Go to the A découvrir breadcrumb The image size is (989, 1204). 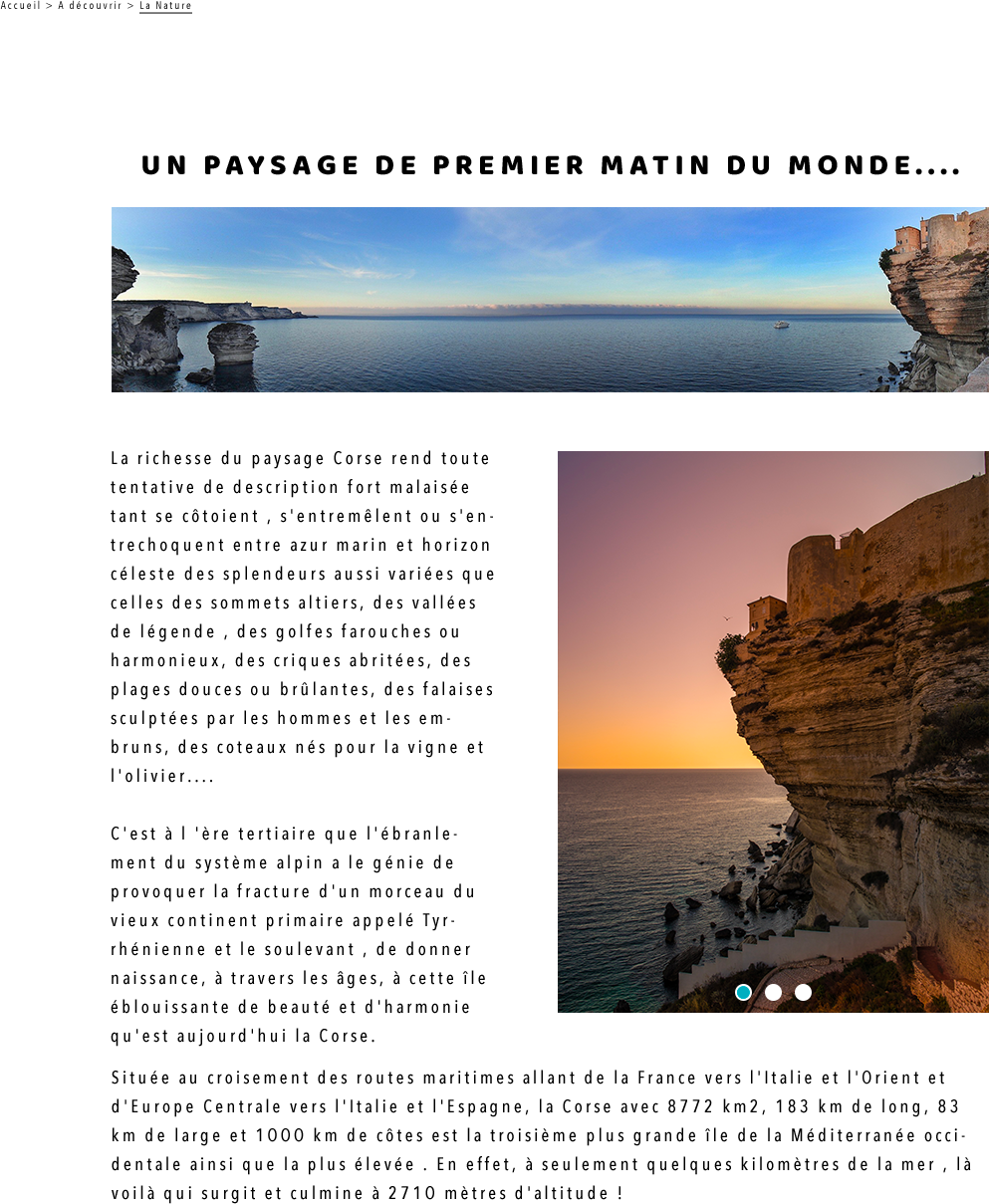pos(90,6)
